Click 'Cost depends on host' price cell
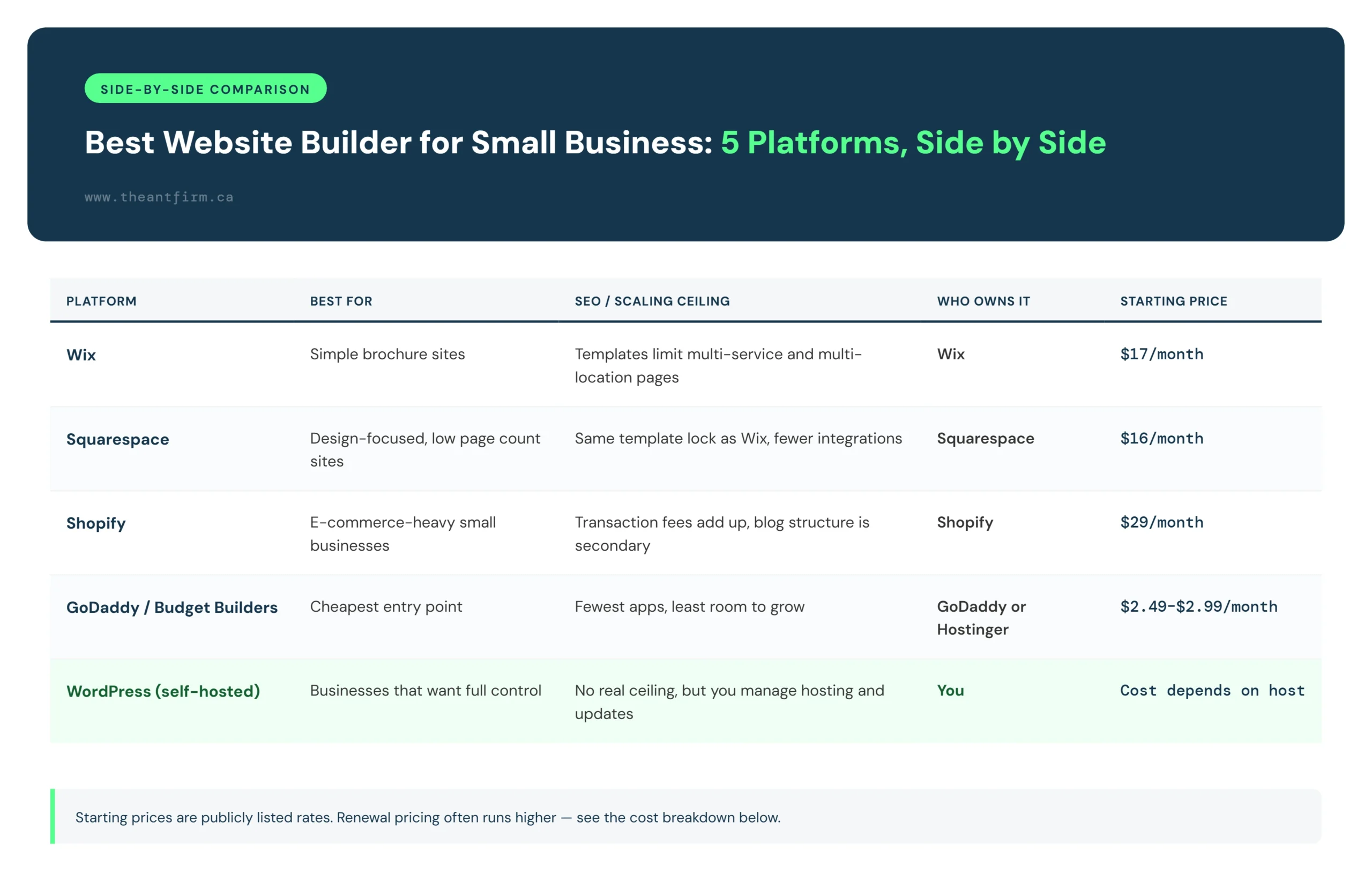 (1212, 691)
